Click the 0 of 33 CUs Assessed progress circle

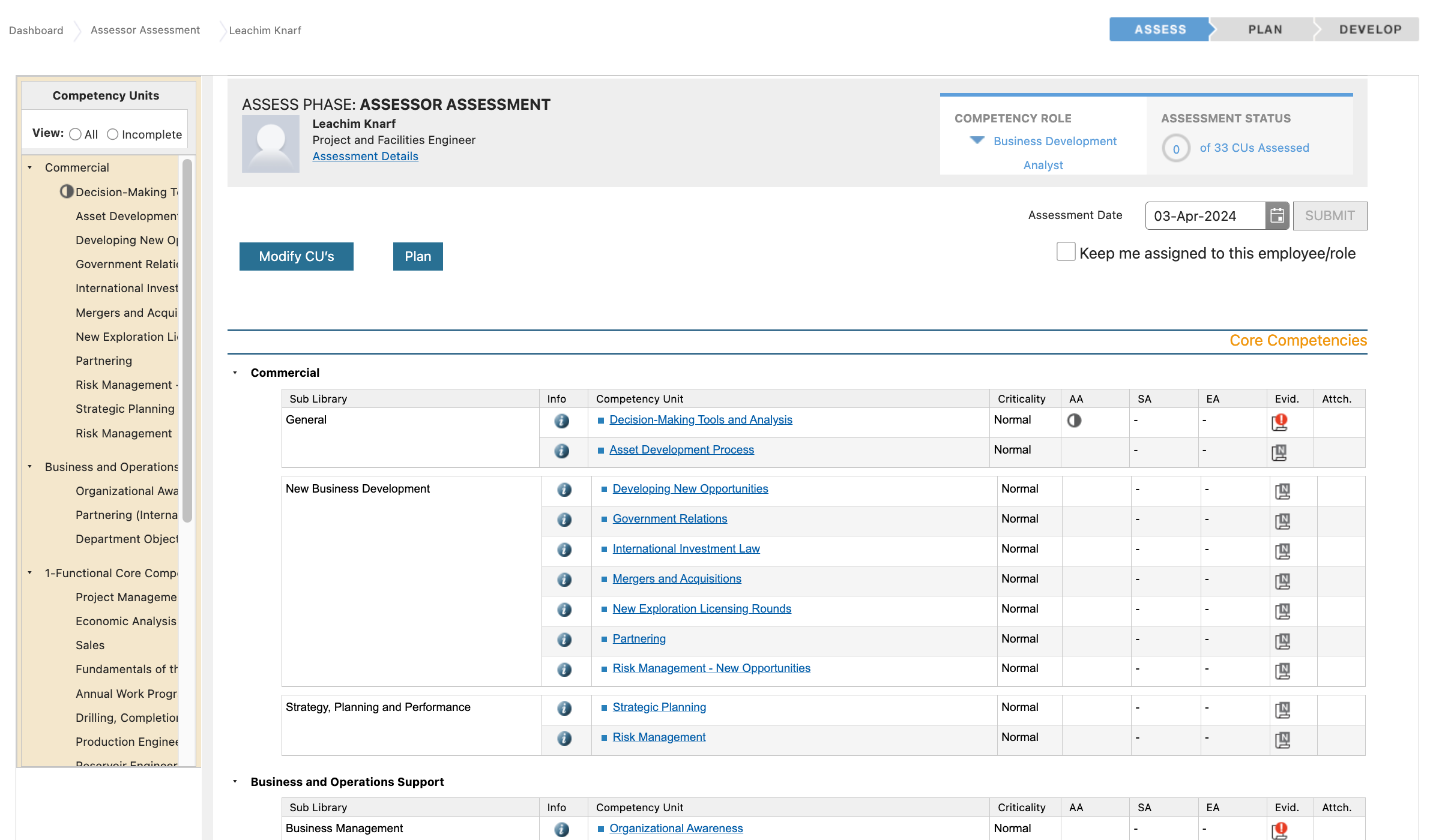[x=1175, y=148]
